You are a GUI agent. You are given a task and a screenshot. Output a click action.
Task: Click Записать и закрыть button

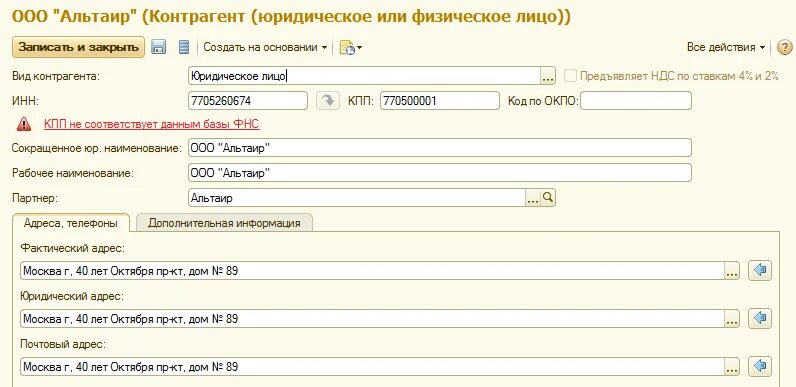click(78, 47)
